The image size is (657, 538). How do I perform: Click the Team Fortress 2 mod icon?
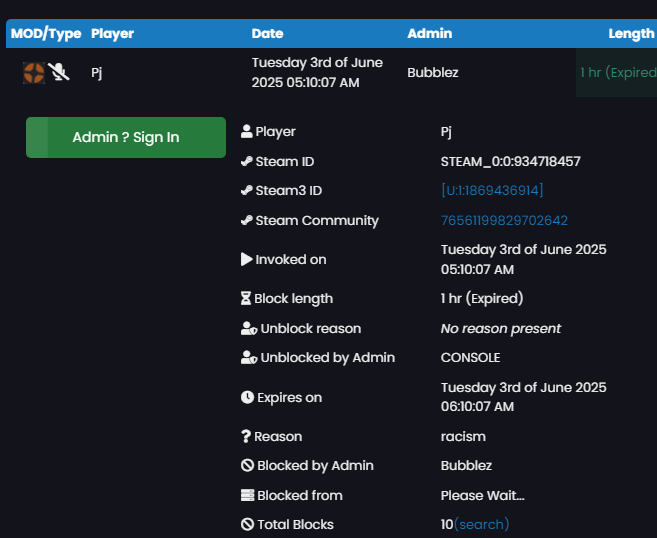tap(34, 73)
